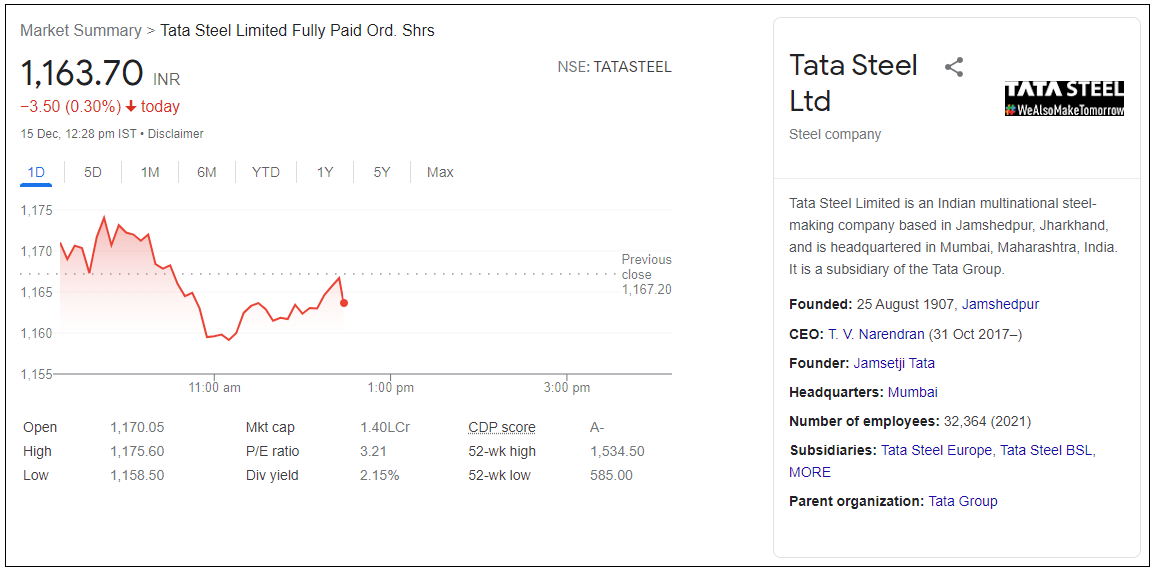This screenshot has width=1155, height=570.
Task: Switch to the 1M chart range
Action: (150, 172)
